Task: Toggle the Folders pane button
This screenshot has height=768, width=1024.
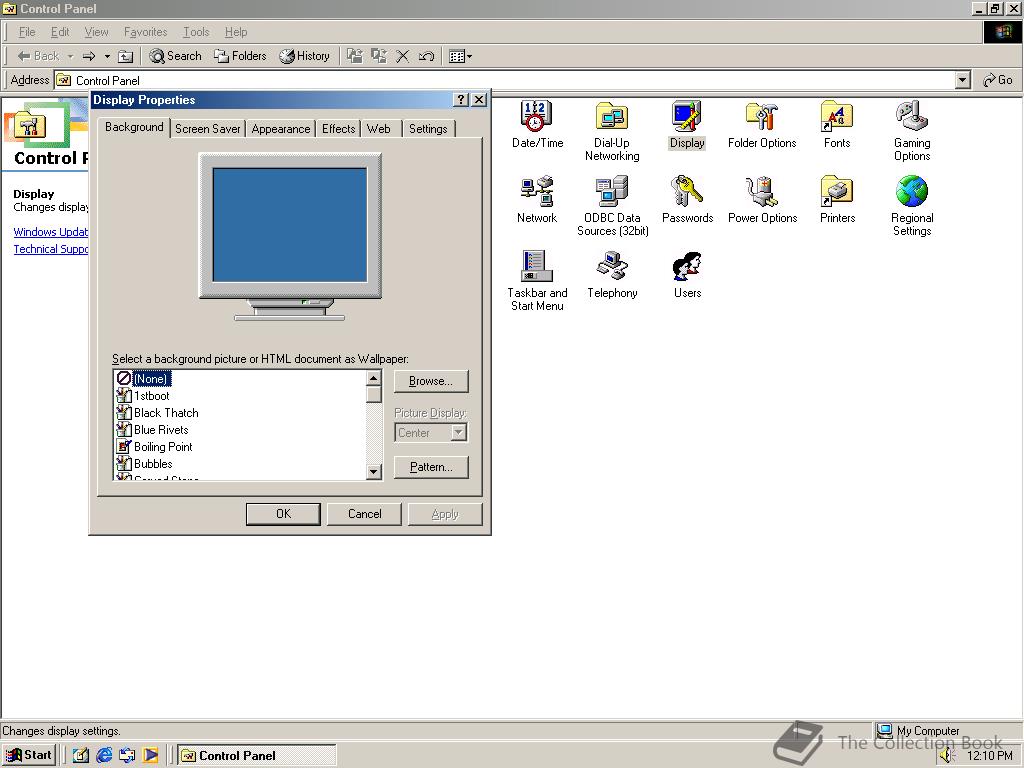Action: coord(240,56)
